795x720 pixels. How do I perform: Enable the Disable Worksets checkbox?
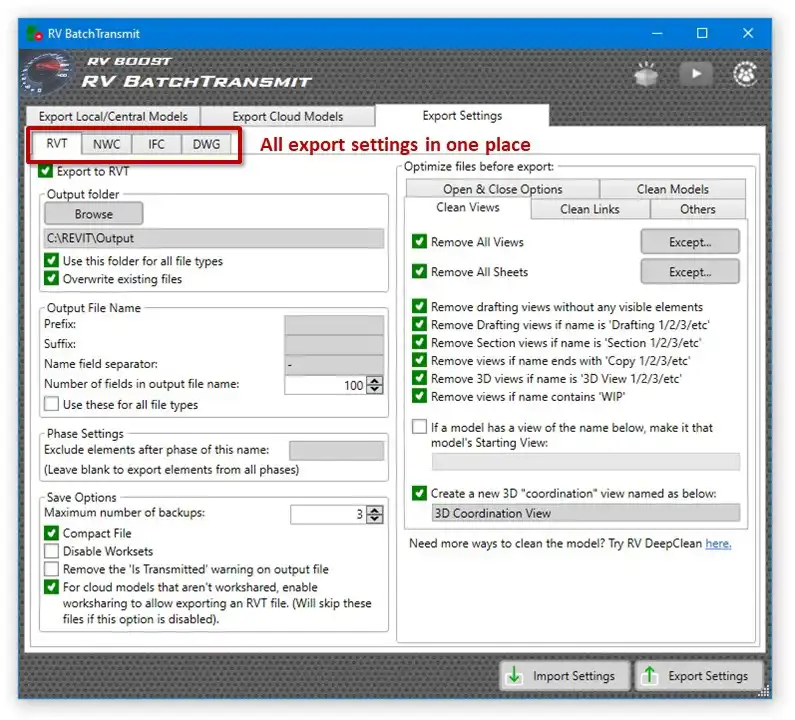51,551
